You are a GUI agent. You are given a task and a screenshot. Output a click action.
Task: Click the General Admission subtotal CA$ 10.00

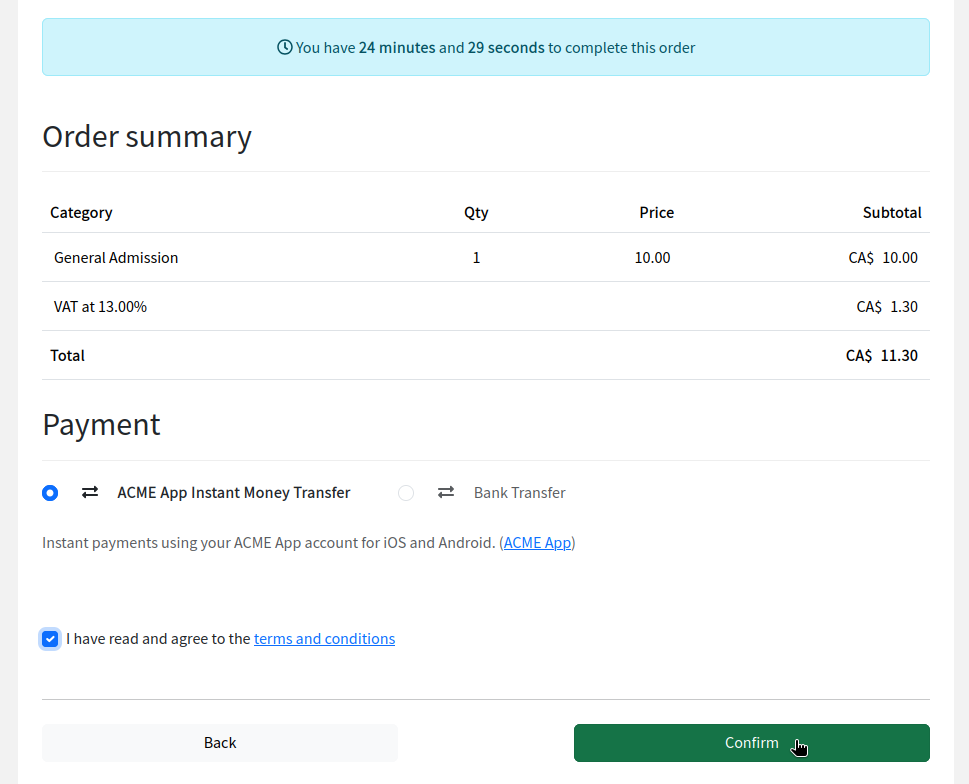(883, 258)
